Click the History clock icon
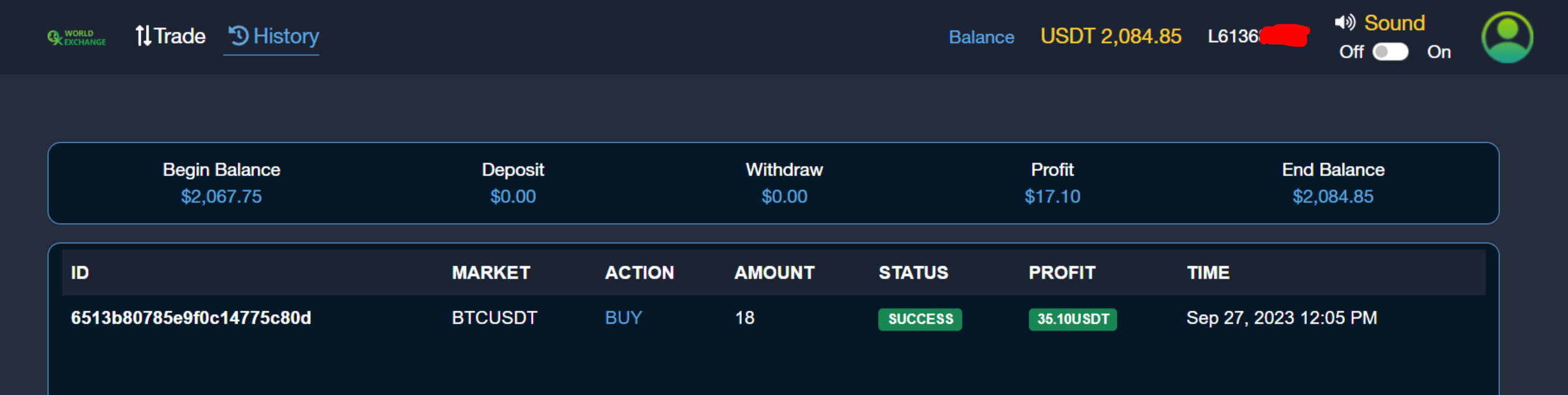1568x395 pixels. [239, 35]
